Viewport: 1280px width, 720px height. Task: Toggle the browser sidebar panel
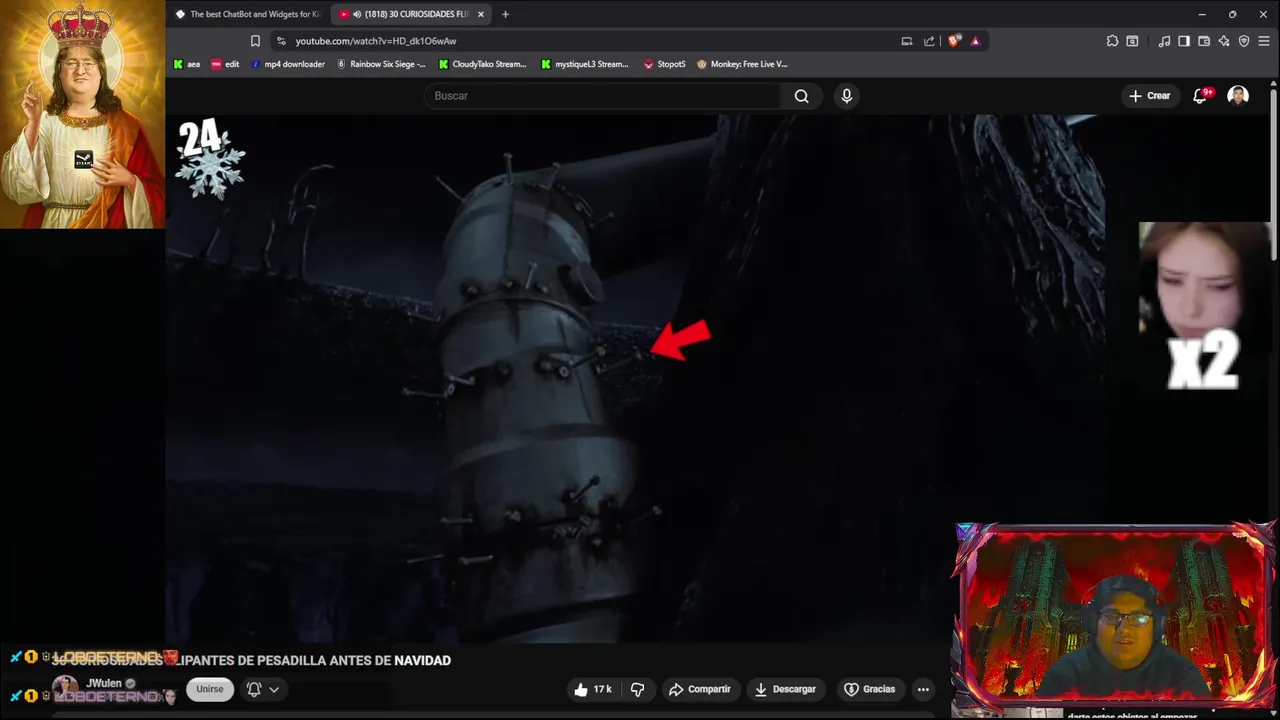(1184, 41)
